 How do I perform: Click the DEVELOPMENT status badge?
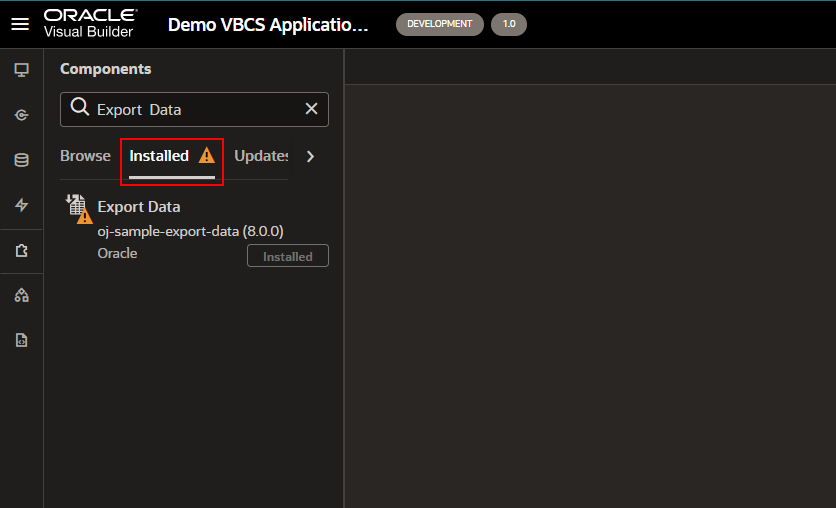point(440,24)
